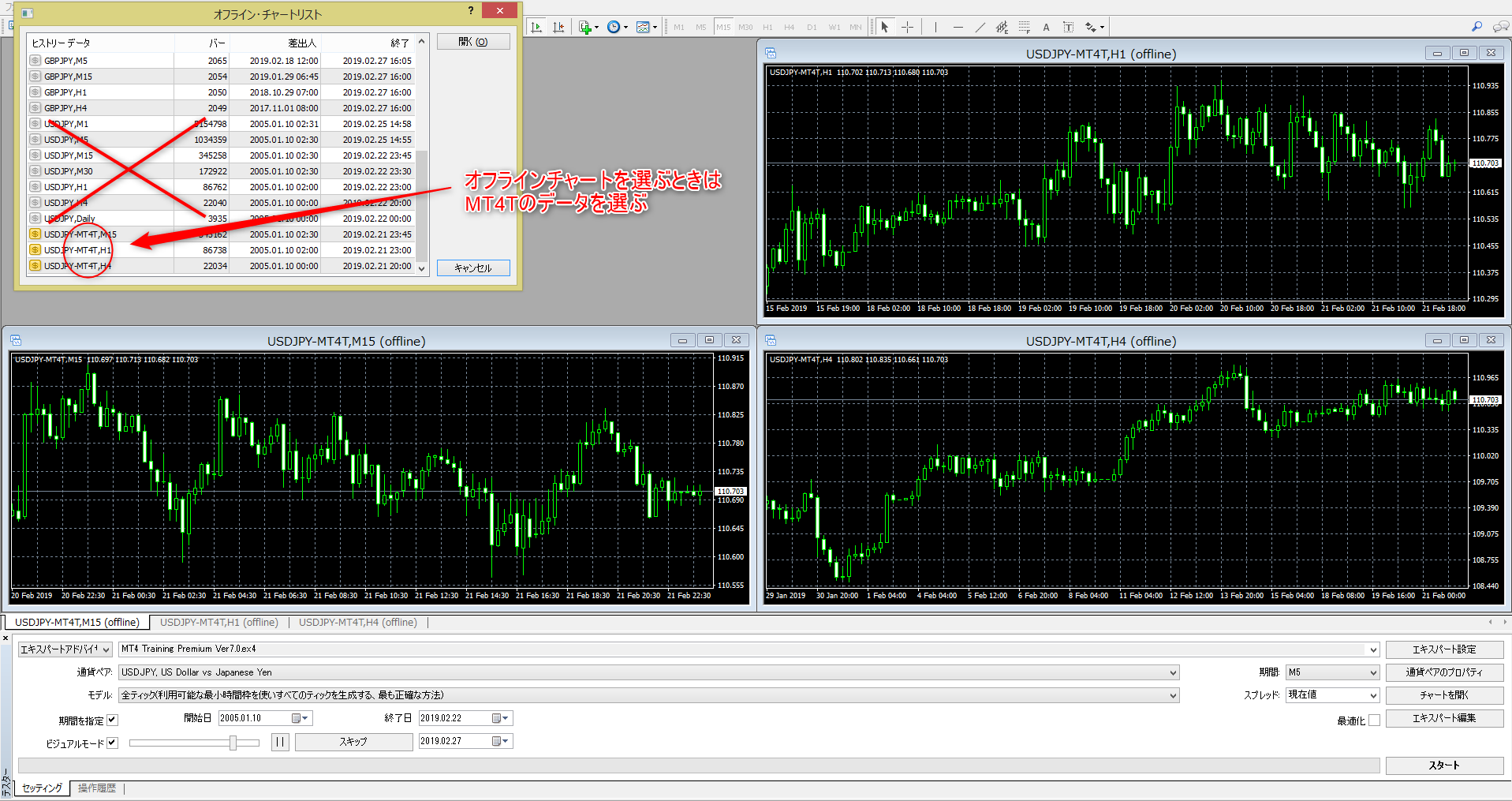Open the periods clock dropdown arrow

[625, 28]
